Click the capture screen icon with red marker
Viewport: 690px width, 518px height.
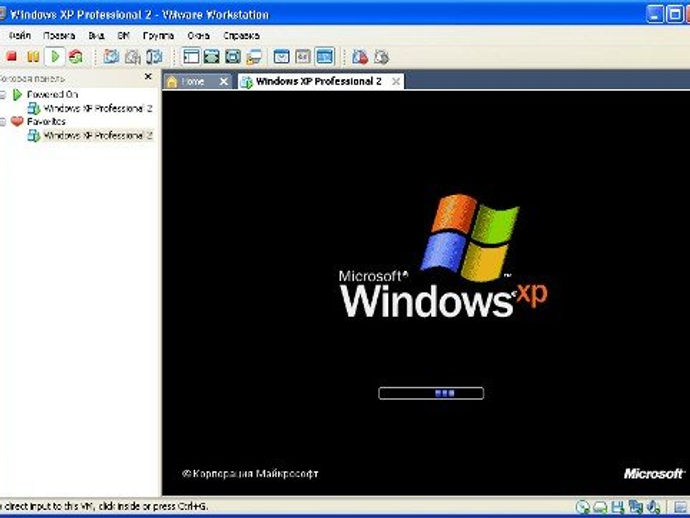(360, 57)
